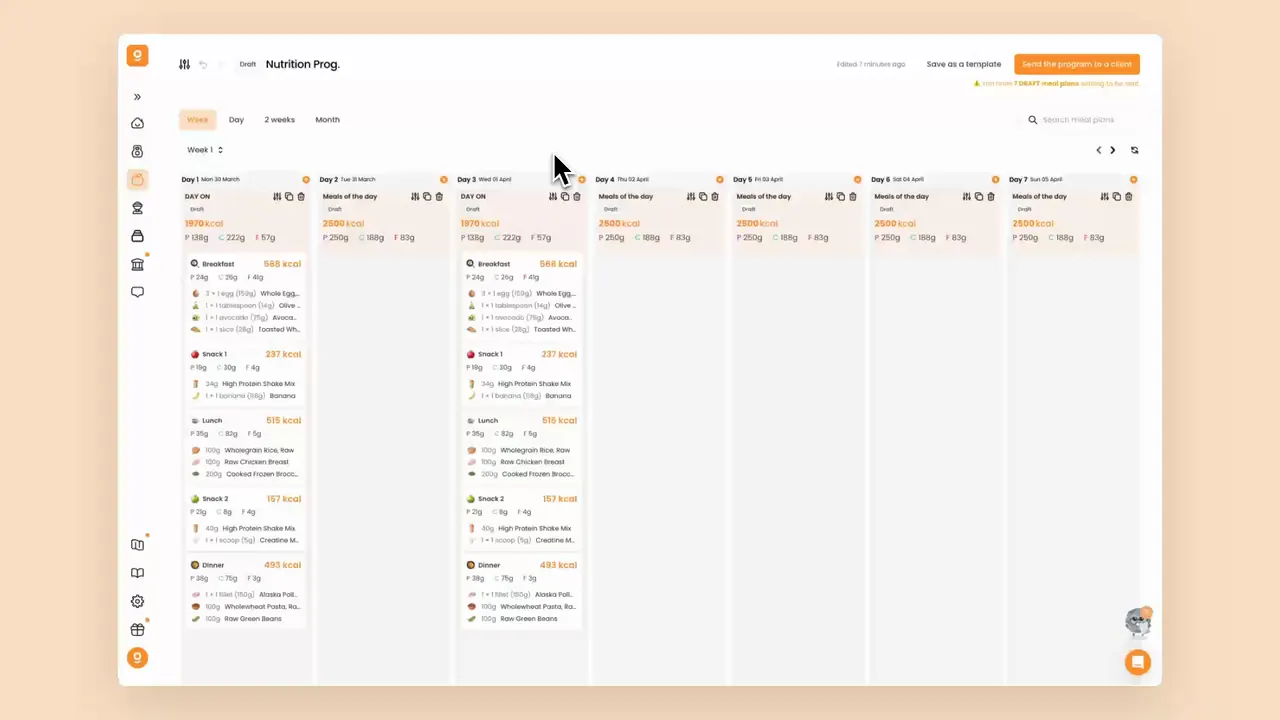Click the orange plus button on Day 2
The height and width of the screenshot is (720, 1280).
coord(444,180)
